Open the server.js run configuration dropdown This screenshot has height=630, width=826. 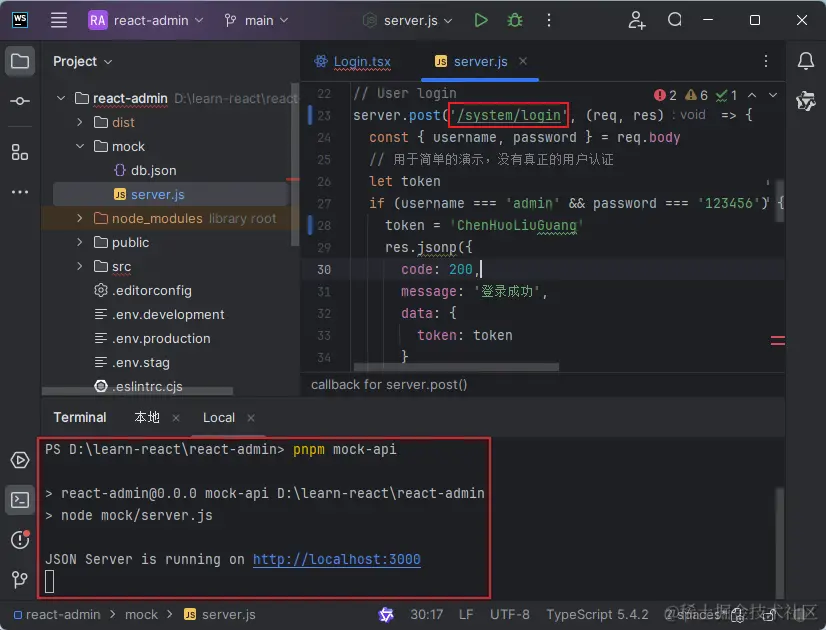tap(408, 21)
